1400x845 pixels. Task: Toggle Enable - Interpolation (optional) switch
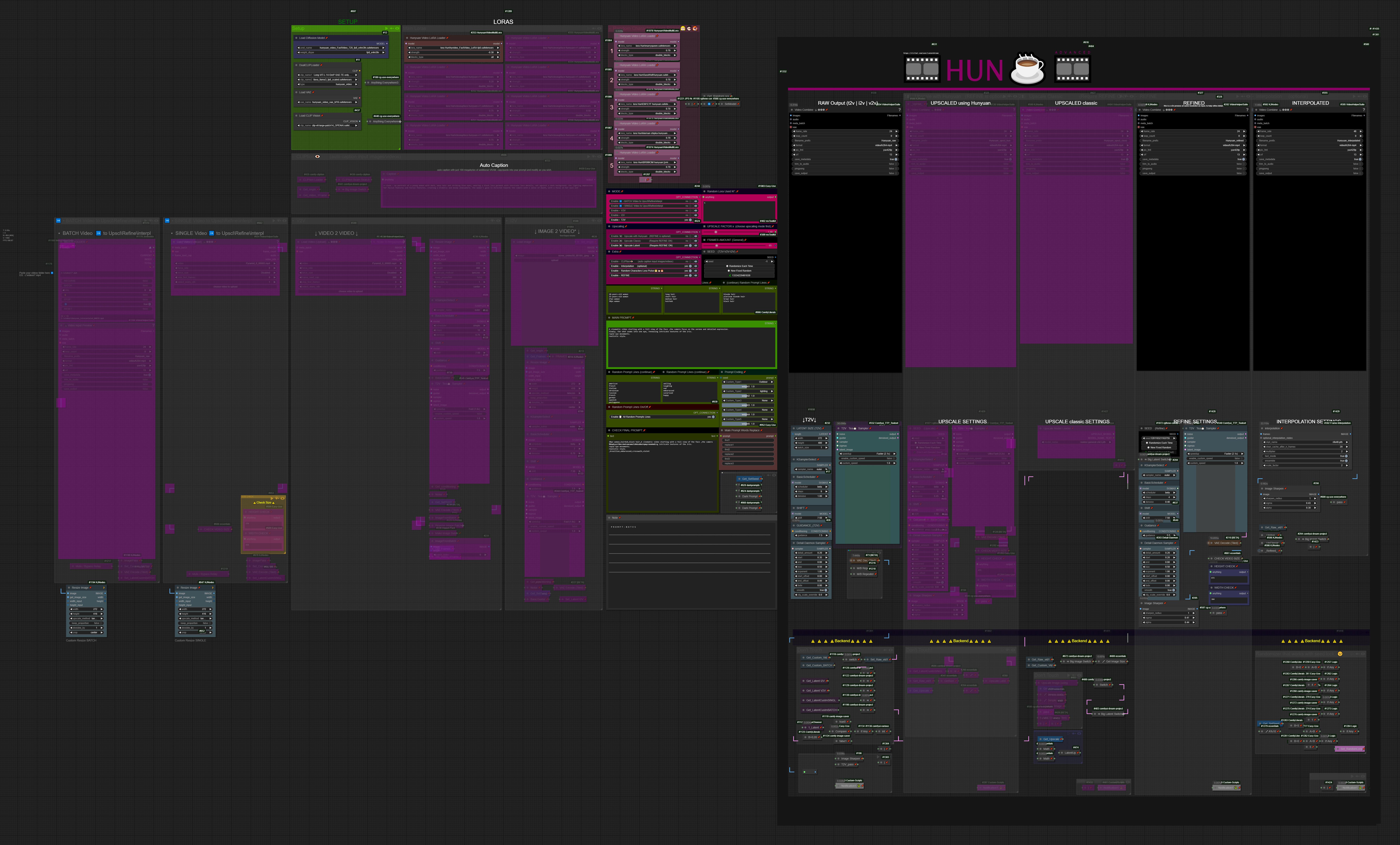coord(690,266)
